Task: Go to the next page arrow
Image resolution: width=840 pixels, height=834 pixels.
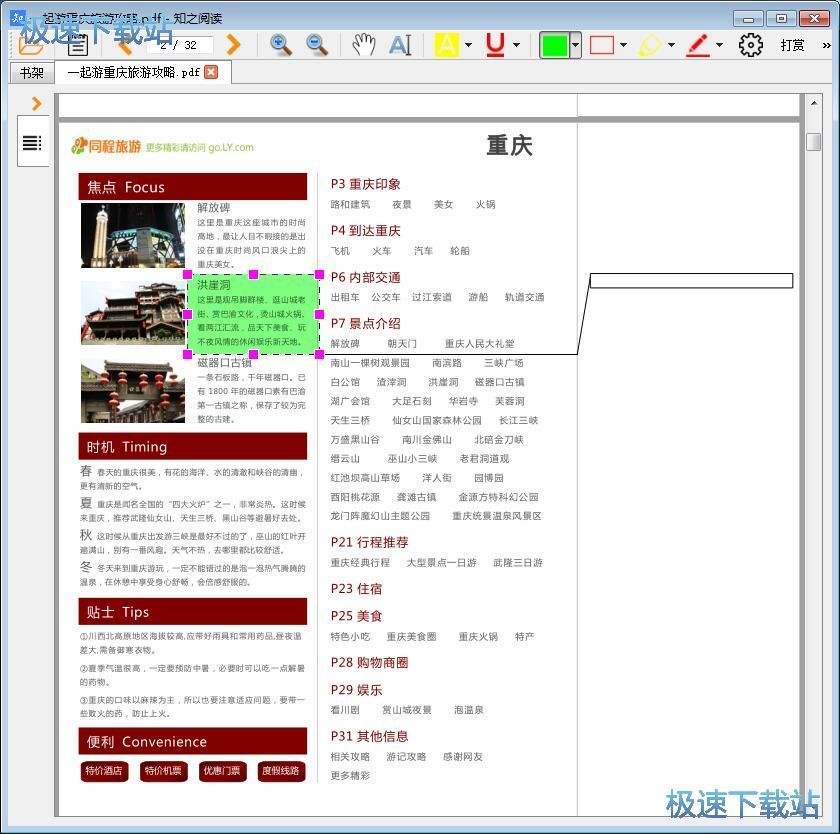Action: coord(233,45)
